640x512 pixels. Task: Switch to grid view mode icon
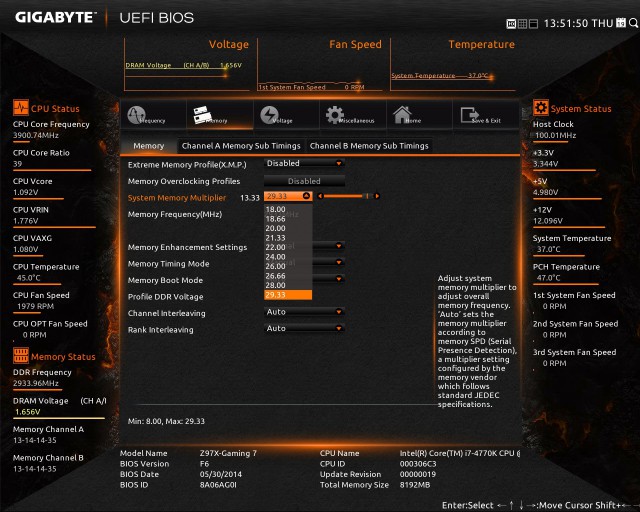522,24
